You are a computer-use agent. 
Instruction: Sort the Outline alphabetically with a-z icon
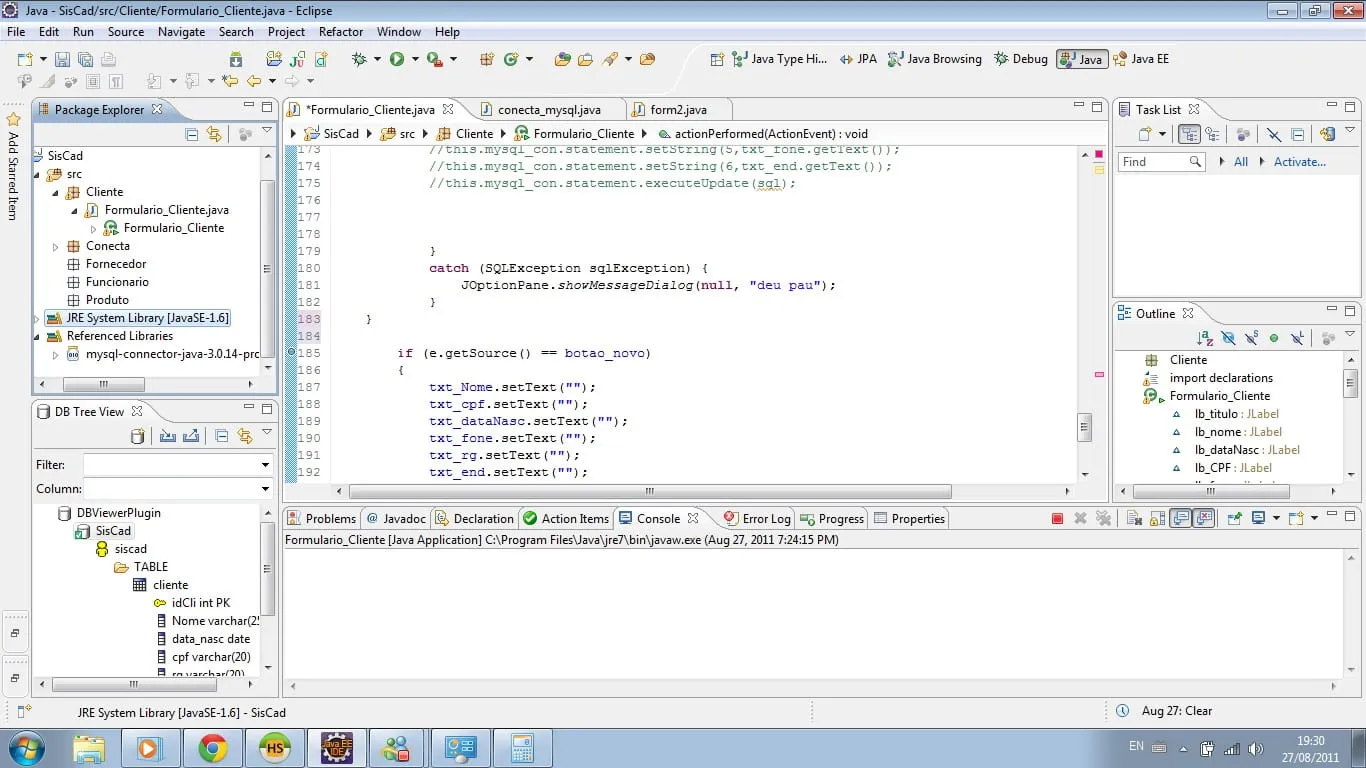click(1205, 338)
